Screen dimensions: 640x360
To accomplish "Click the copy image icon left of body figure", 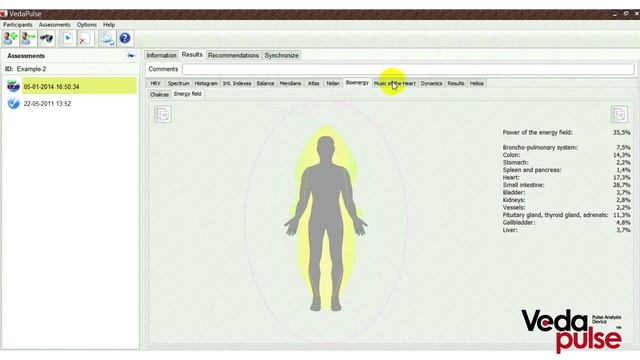I will click(x=163, y=114).
